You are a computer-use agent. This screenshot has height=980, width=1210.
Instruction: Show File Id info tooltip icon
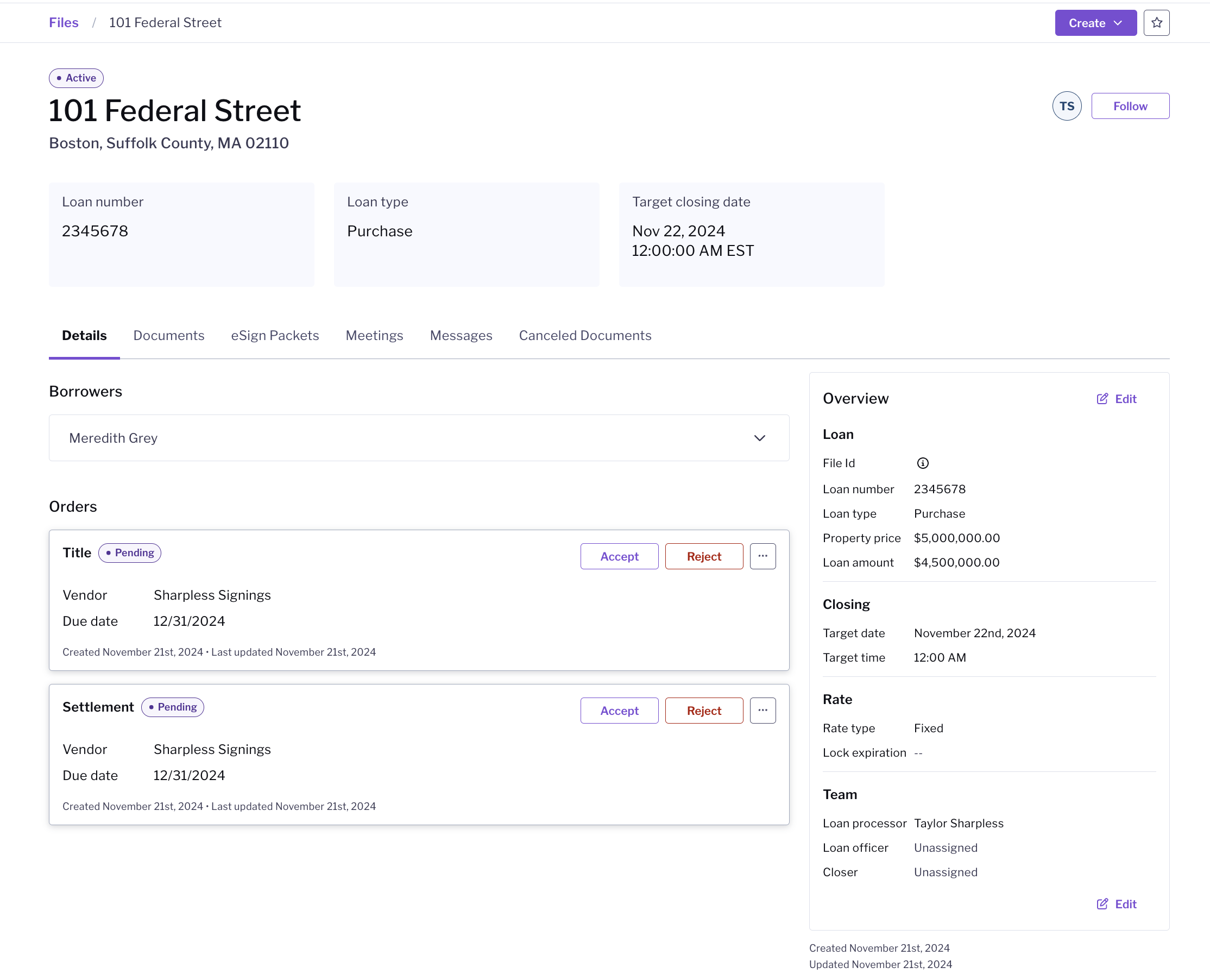pos(923,463)
